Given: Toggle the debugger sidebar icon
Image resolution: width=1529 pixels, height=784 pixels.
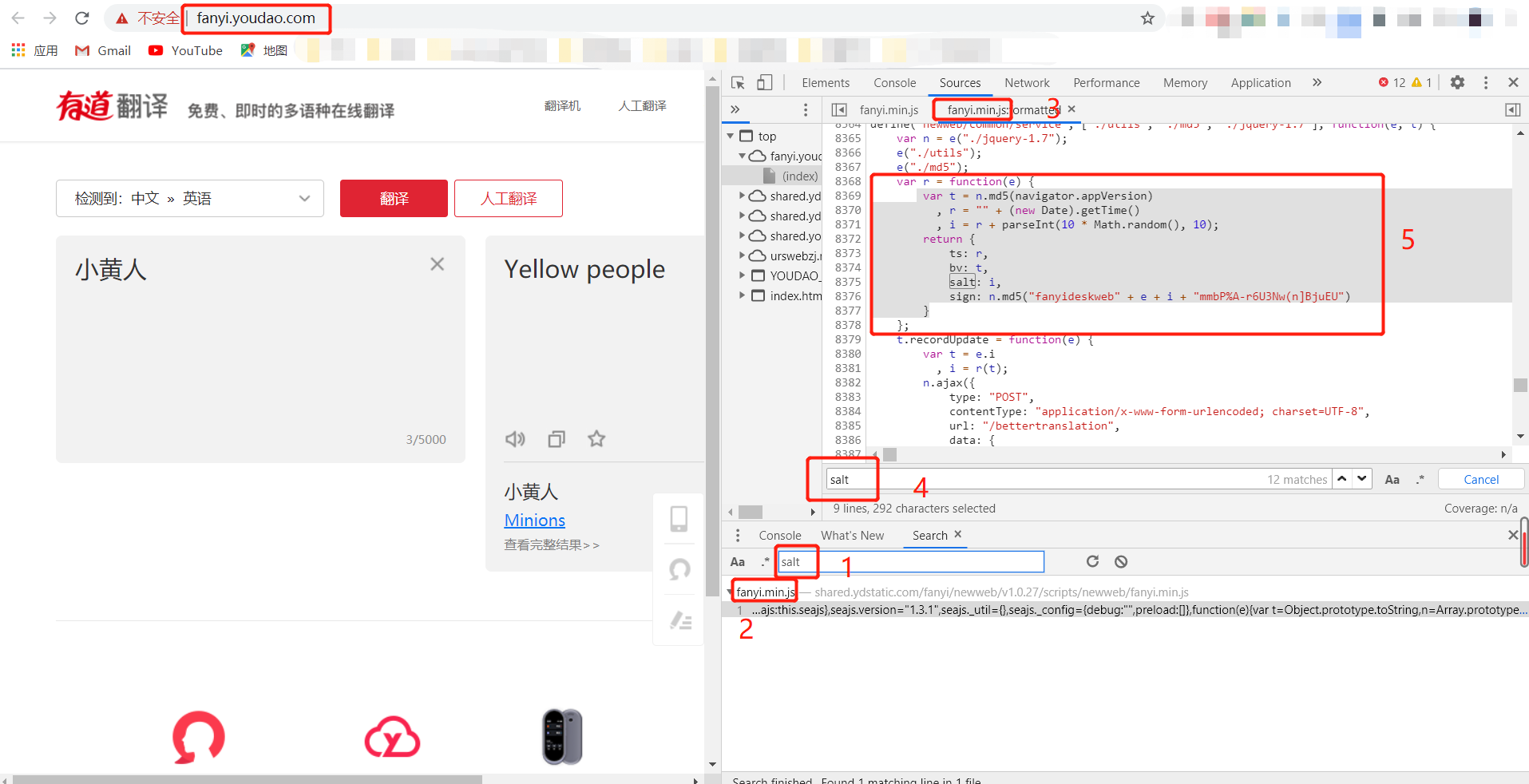Looking at the screenshot, I should [x=1512, y=109].
